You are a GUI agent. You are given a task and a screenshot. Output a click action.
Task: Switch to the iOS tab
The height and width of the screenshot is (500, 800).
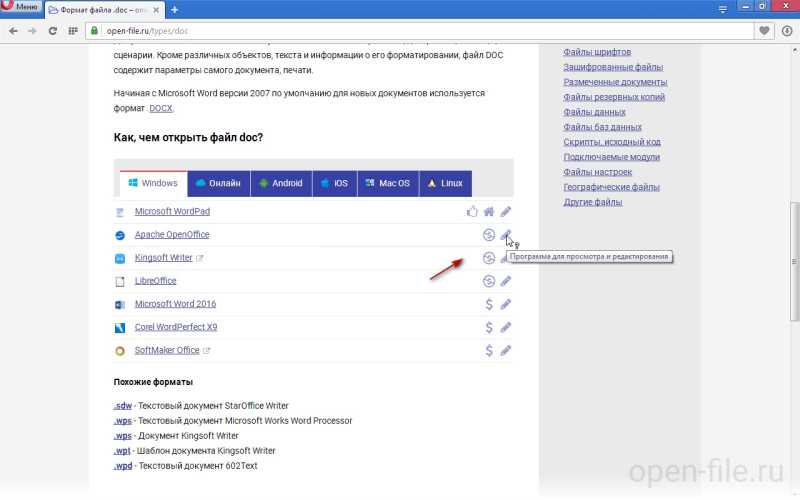(335, 183)
